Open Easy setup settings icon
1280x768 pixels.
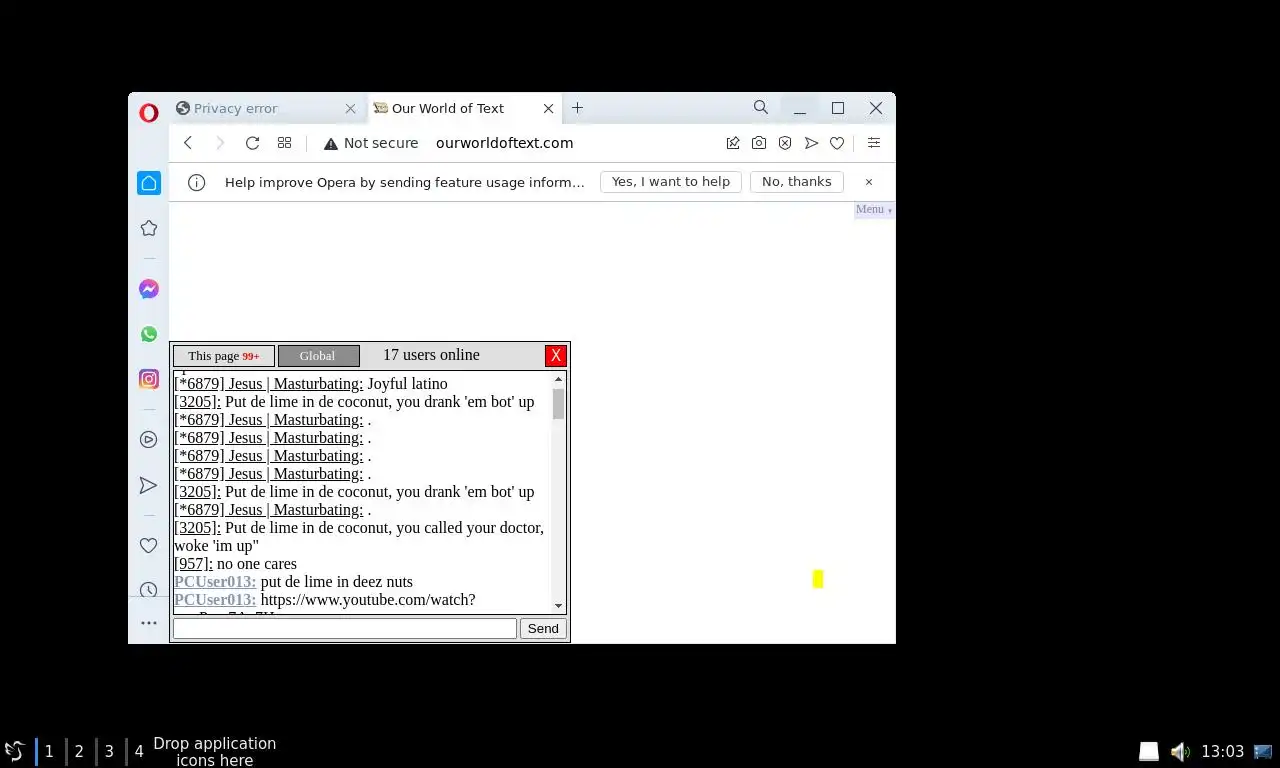873,143
